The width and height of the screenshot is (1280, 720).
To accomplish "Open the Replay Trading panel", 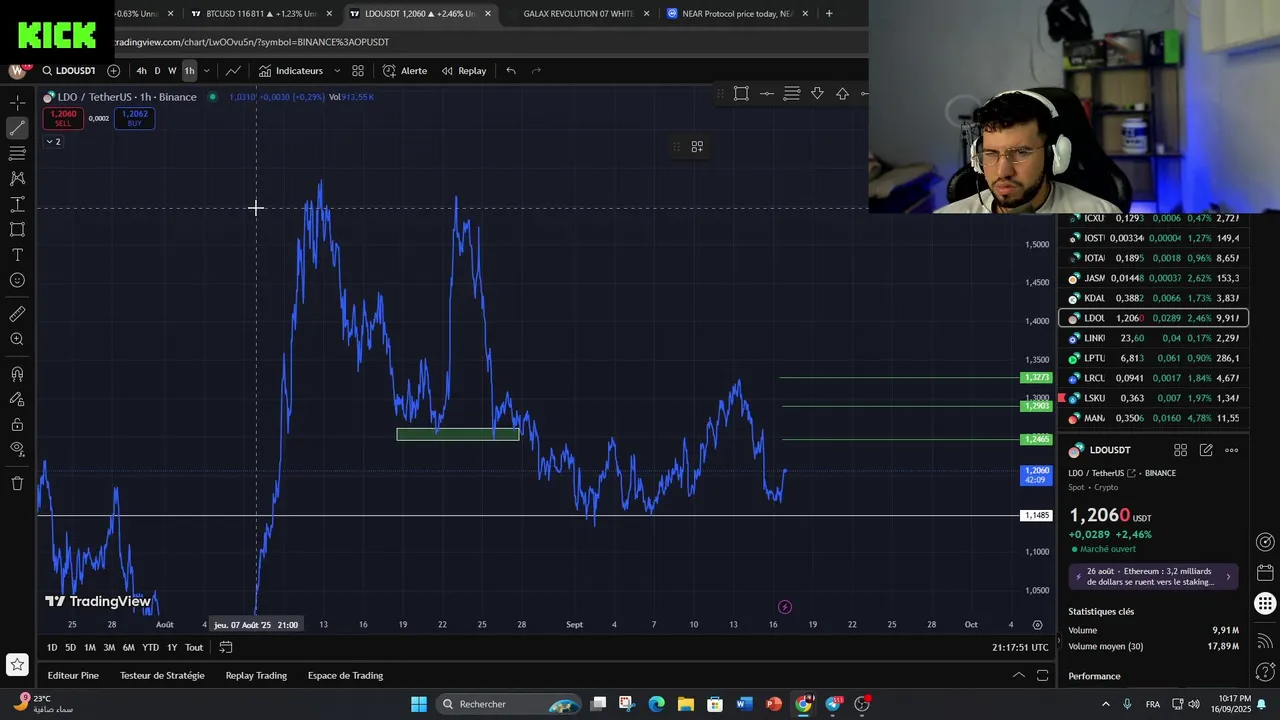I will point(256,676).
